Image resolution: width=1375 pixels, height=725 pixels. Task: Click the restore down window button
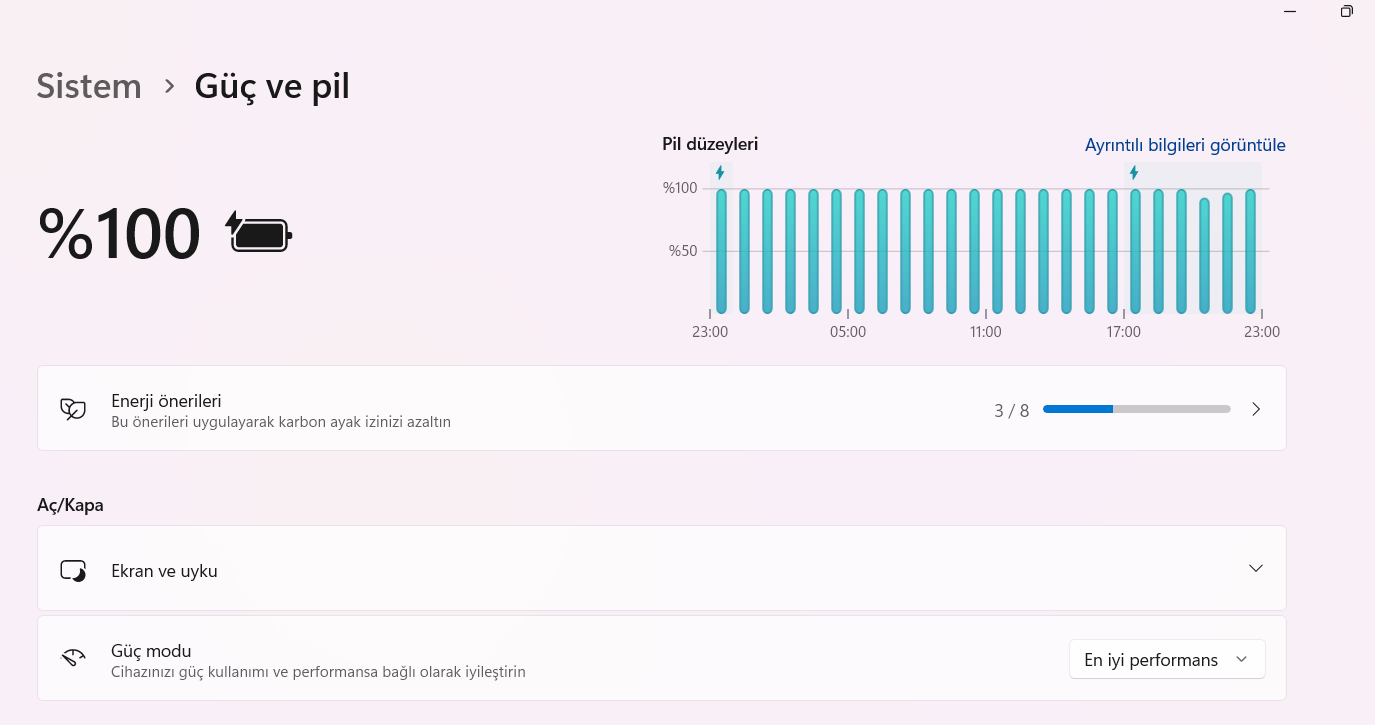pyautogui.click(x=1346, y=11)
